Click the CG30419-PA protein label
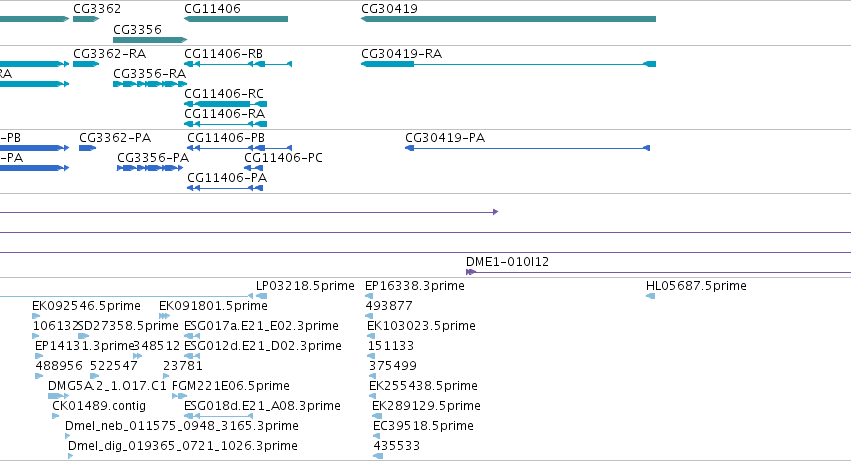 point(445,138)
